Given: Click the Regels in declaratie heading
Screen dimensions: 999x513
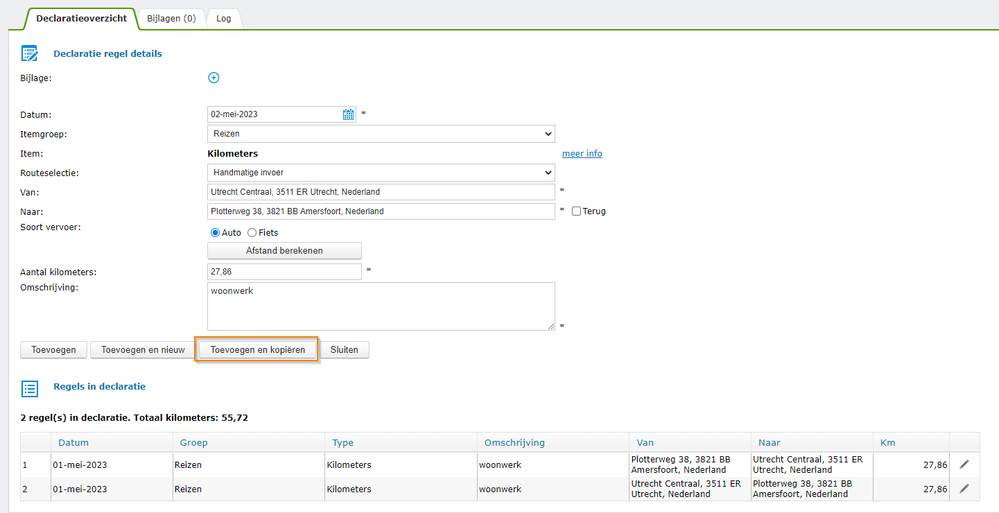Looking at the screenshot, I should (99, 386).
